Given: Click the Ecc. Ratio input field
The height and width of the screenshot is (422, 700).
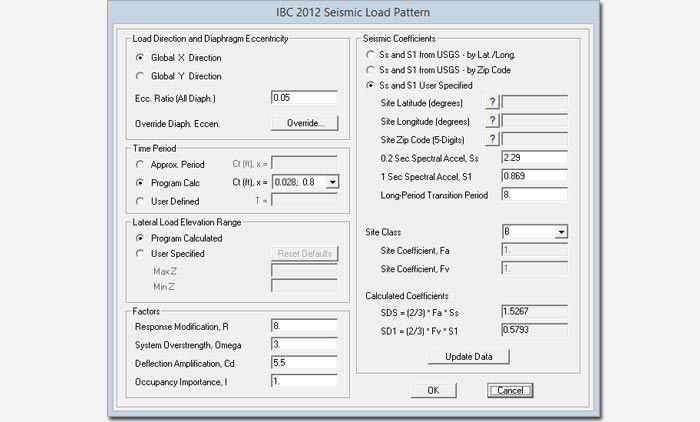Looking at the screenshot, I should pyautogui.click(x=304, y=97).
